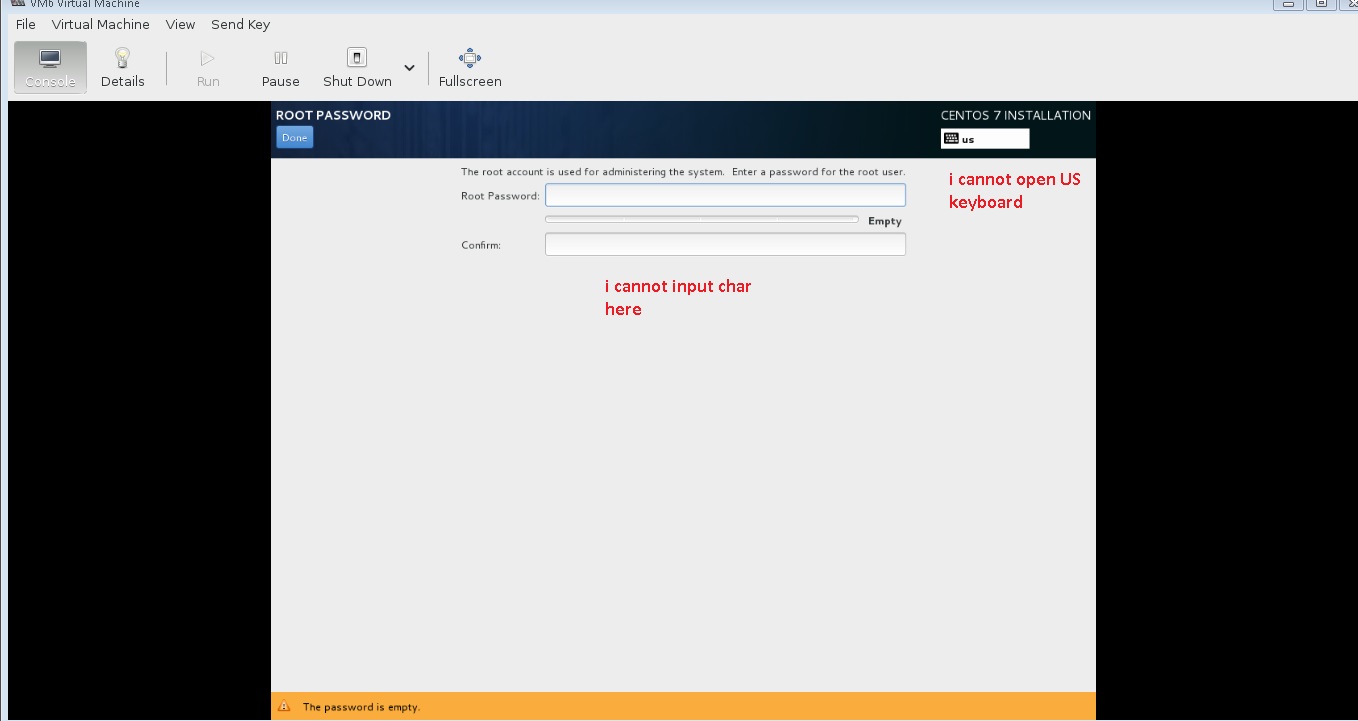Viewport: 1358px width, 721px height.
Task: Click the VM window title icon
Action: click(x=17, y=4)
